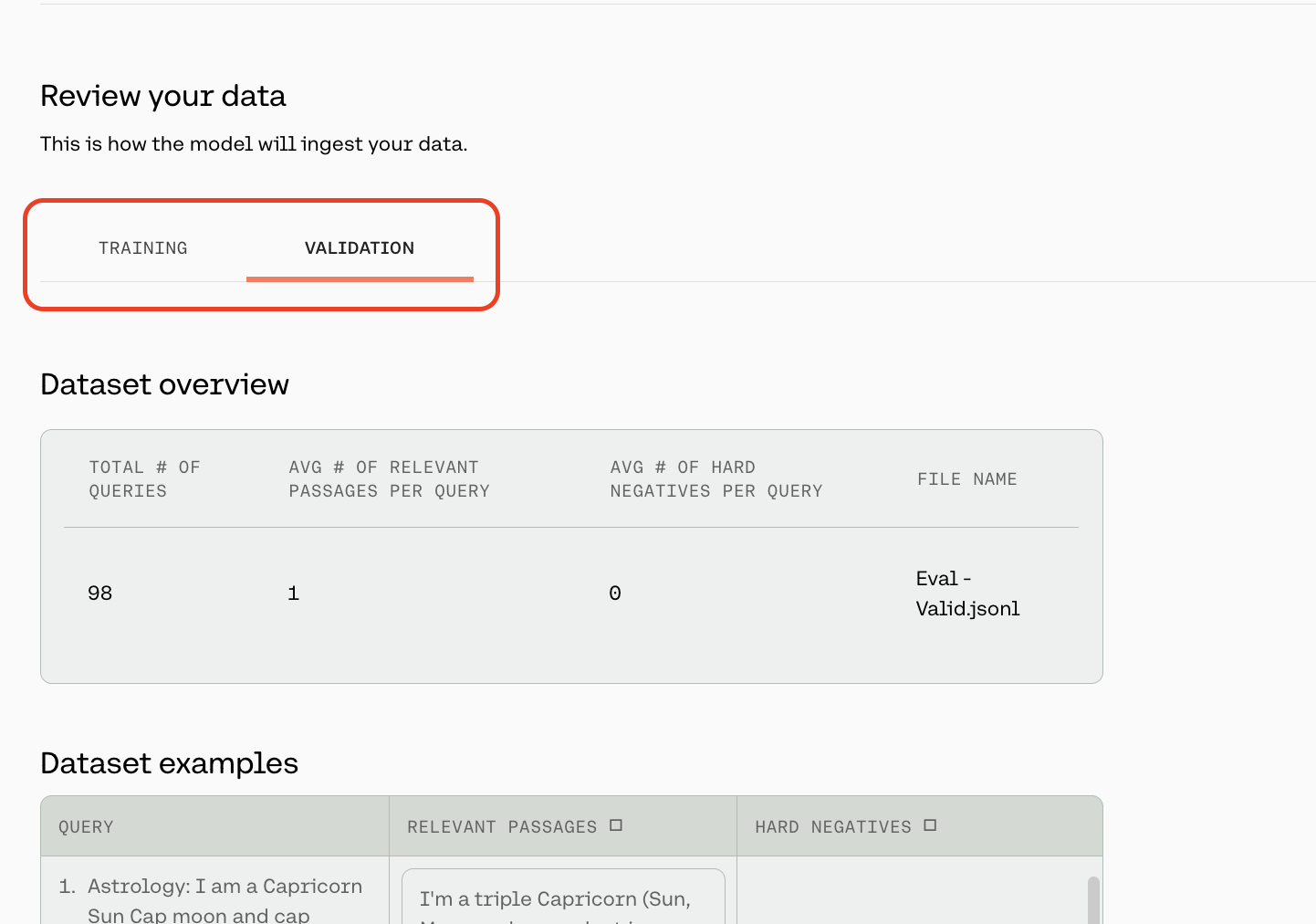Viewport: 1316px width, 924px height.
Task: Select the Validation tab
Action: [360, 248]
